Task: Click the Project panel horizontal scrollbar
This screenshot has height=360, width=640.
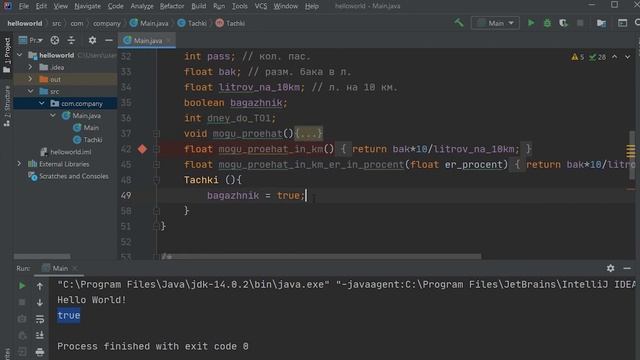Action: (42, 256)
